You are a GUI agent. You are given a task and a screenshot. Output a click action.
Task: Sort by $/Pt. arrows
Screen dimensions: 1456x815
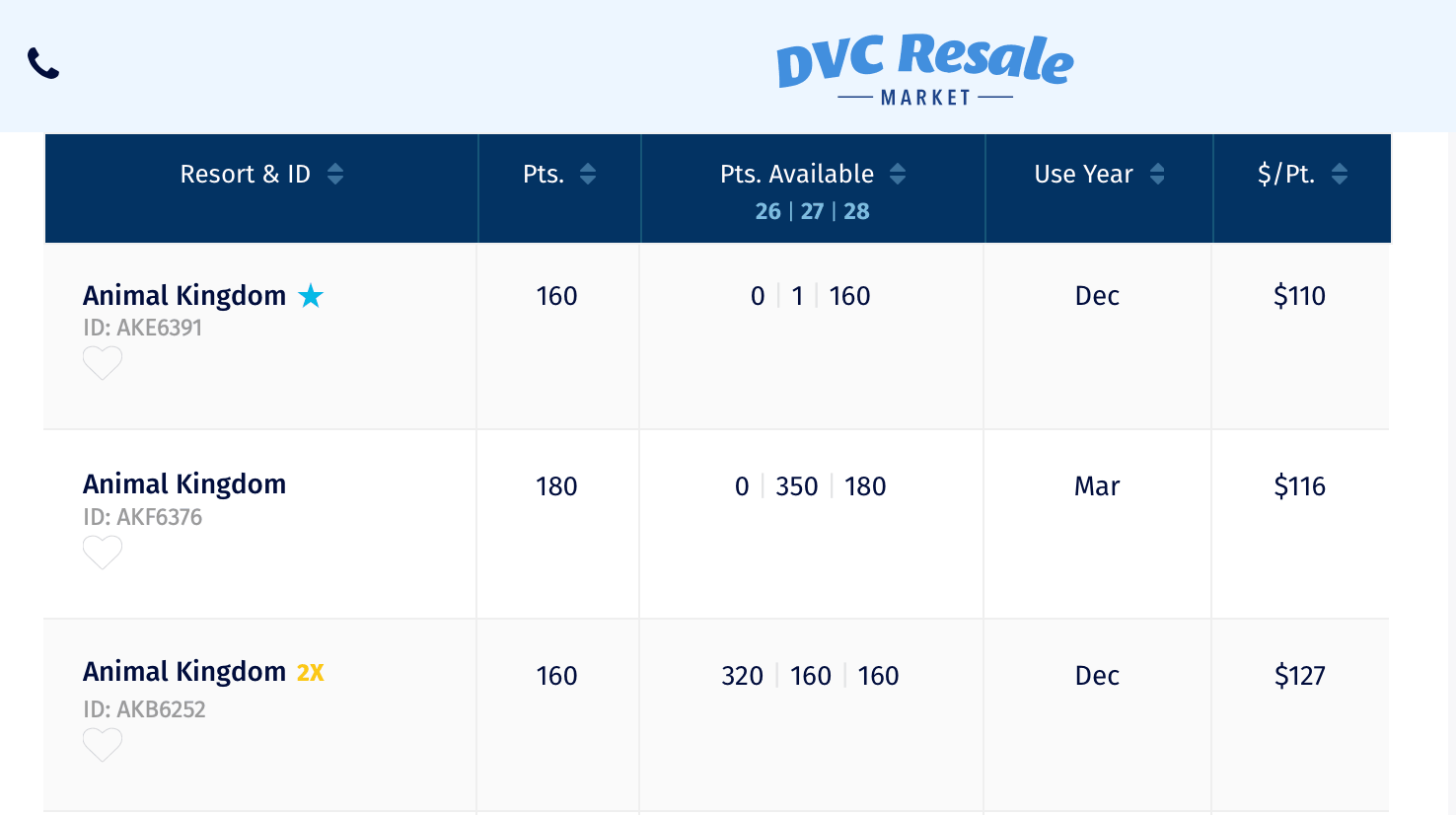click(1340, 174)
